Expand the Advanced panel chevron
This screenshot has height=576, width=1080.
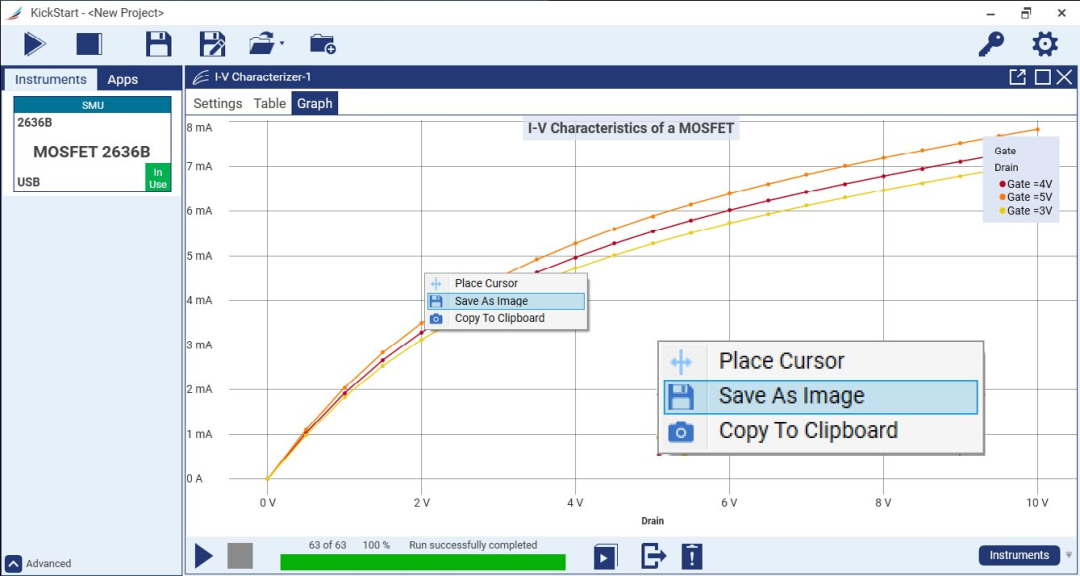[x=14, y=563]
